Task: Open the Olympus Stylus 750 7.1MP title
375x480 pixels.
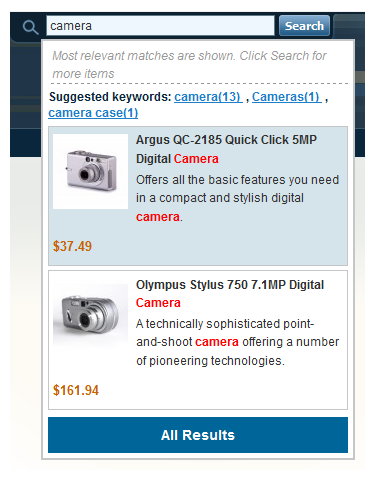Action: (x=230, y=294)
